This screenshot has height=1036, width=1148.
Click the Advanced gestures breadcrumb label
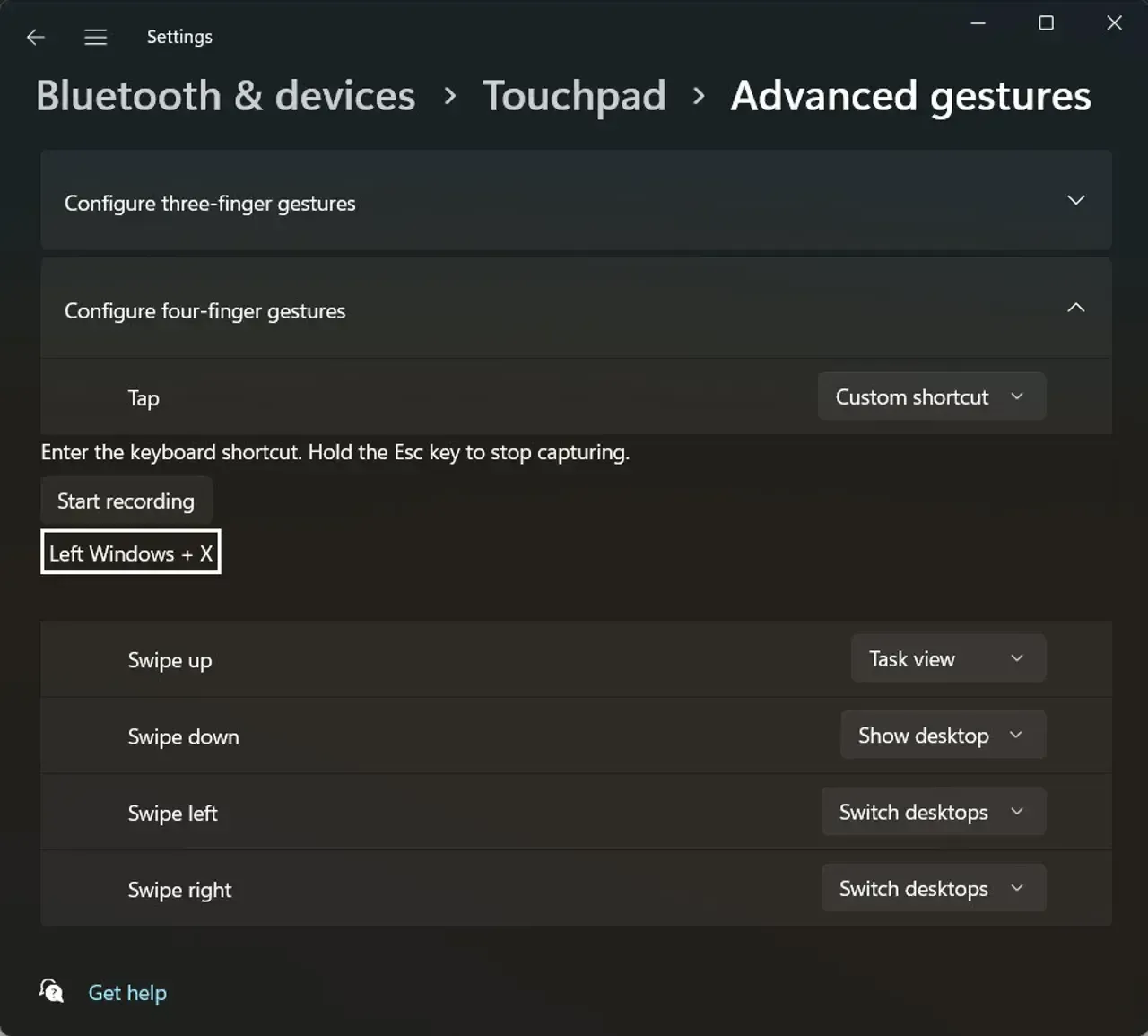coord(910,95)
